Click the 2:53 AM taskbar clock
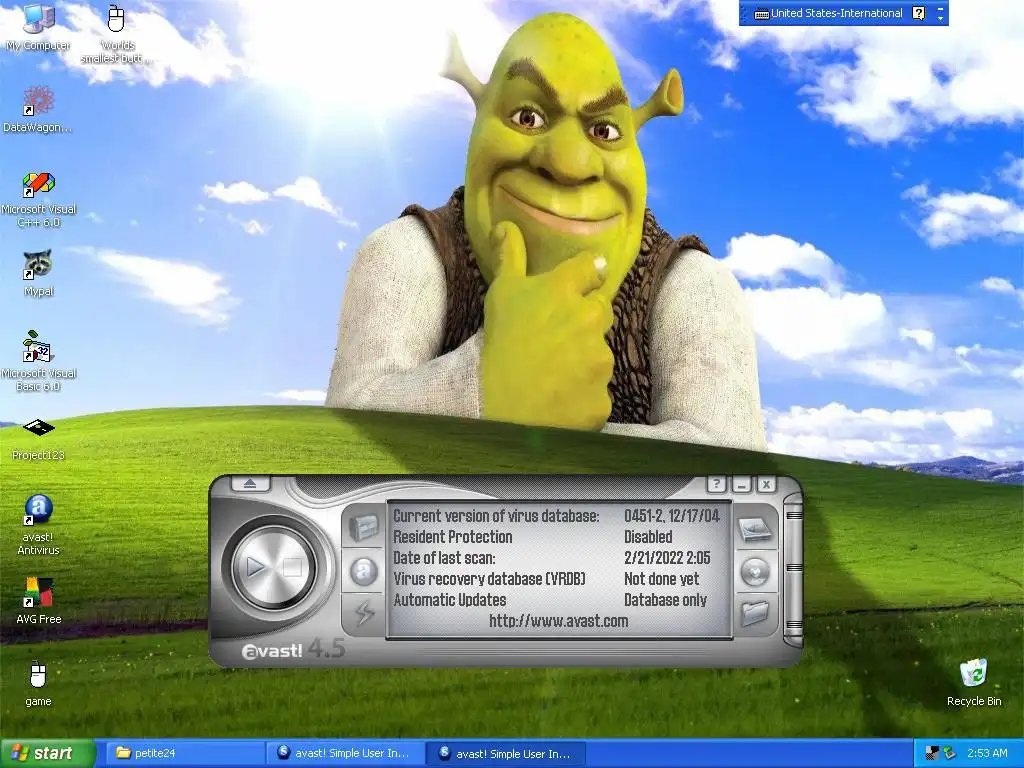Screen dimensions: 1024x768 click(x=987, y=753)
